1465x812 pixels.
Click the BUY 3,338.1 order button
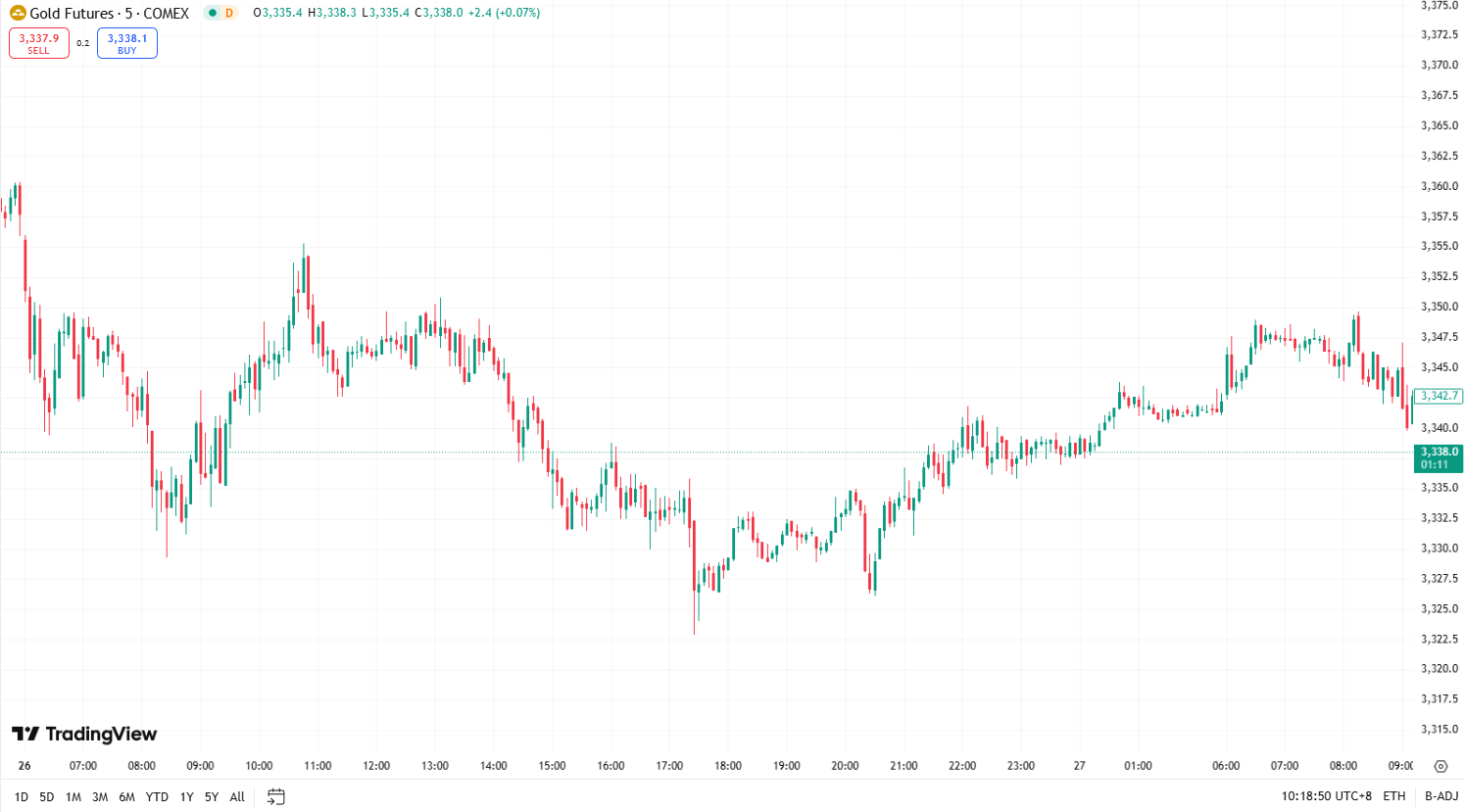[126, 42]
